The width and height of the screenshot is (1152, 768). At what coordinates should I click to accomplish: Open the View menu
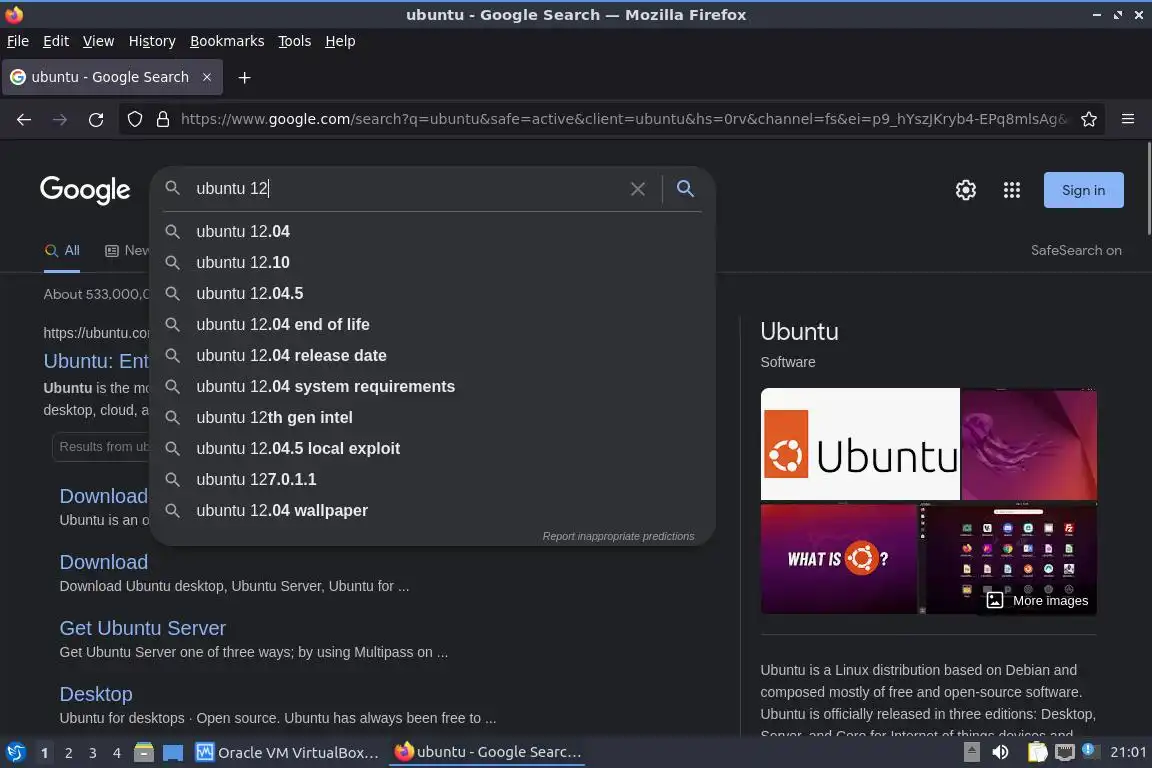(98, 41)
